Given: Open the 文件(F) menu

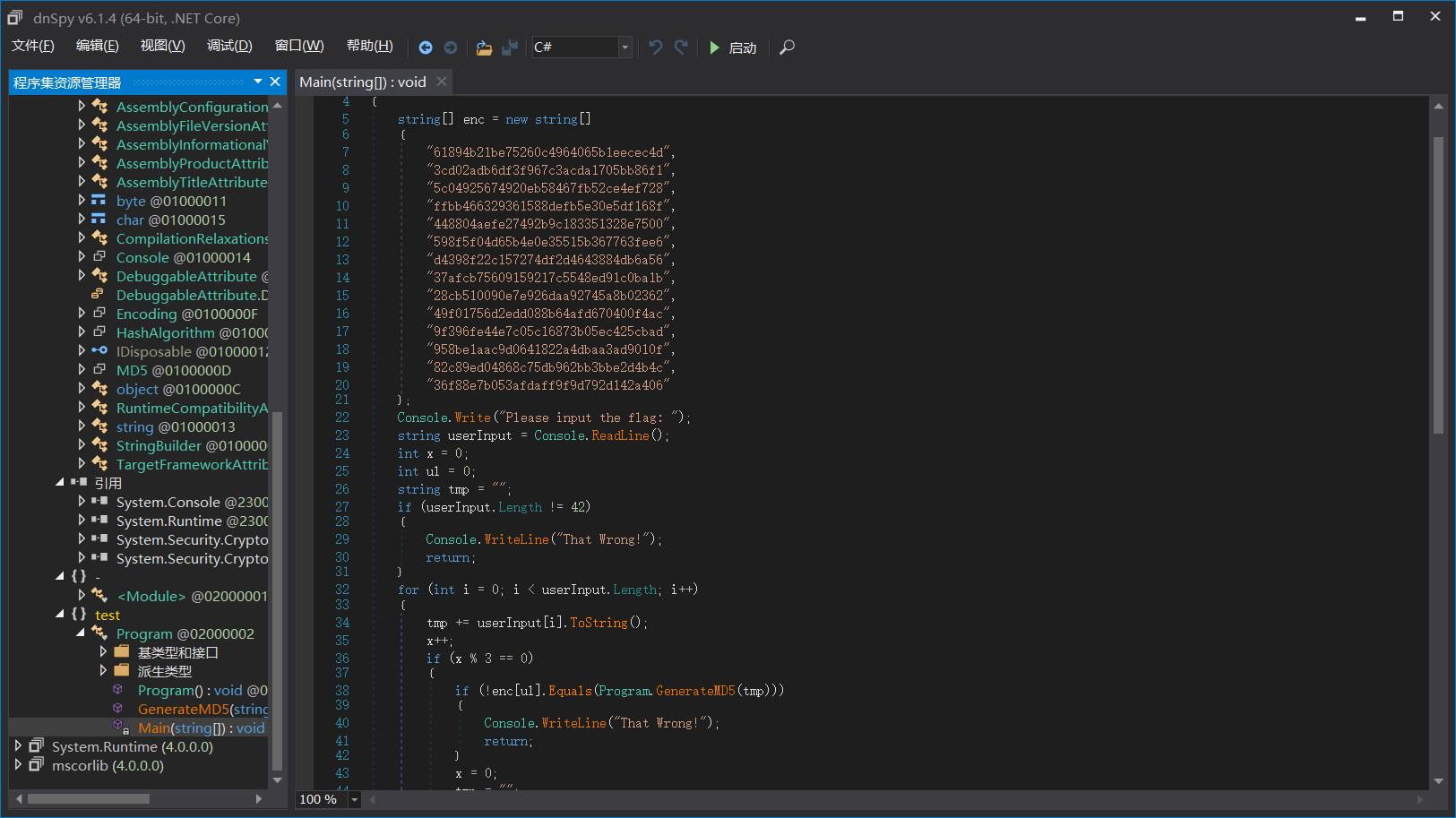Looking at the screenshot, I should click(33, 46).
